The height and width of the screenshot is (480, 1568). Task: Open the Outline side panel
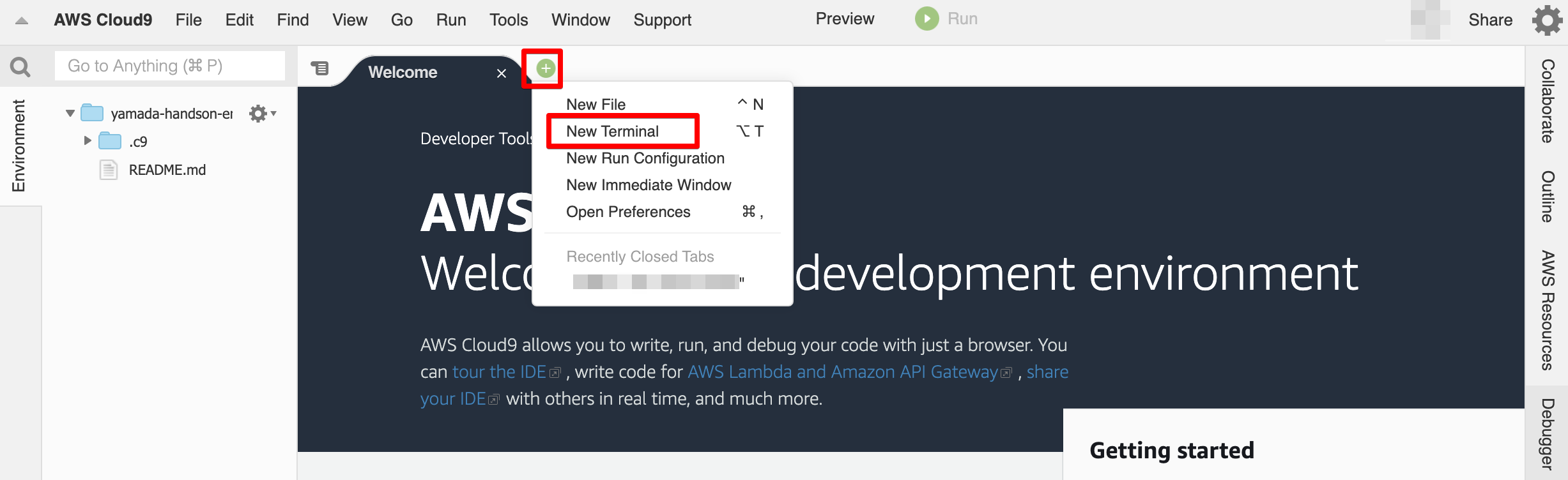click(x=1547, y=196)
